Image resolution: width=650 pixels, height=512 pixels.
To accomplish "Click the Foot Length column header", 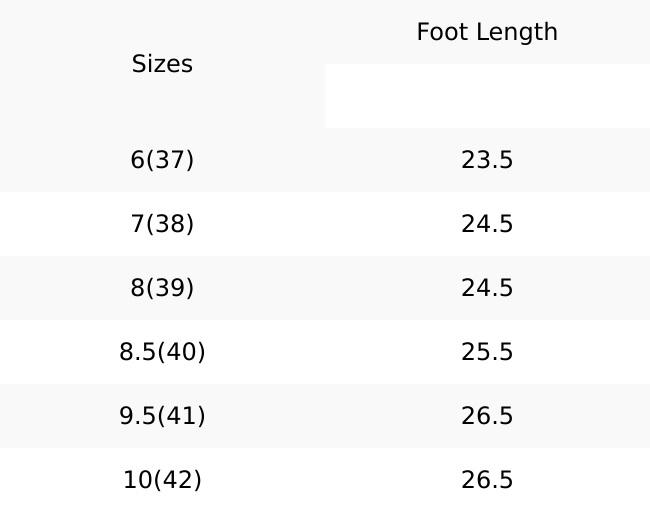I will click(x=487, y=32).
